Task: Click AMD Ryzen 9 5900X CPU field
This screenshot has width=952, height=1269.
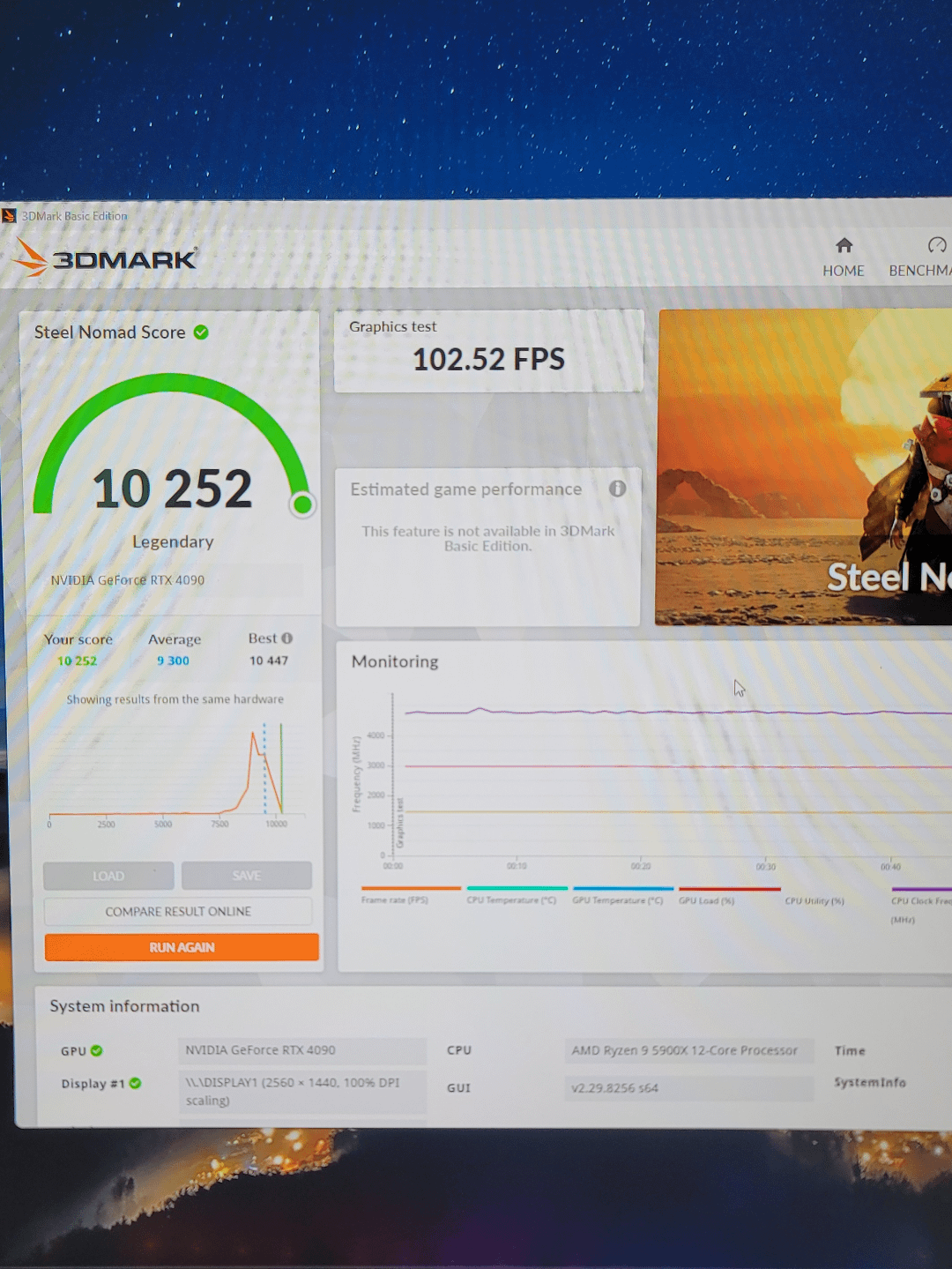Action: tap(688, 1050)
